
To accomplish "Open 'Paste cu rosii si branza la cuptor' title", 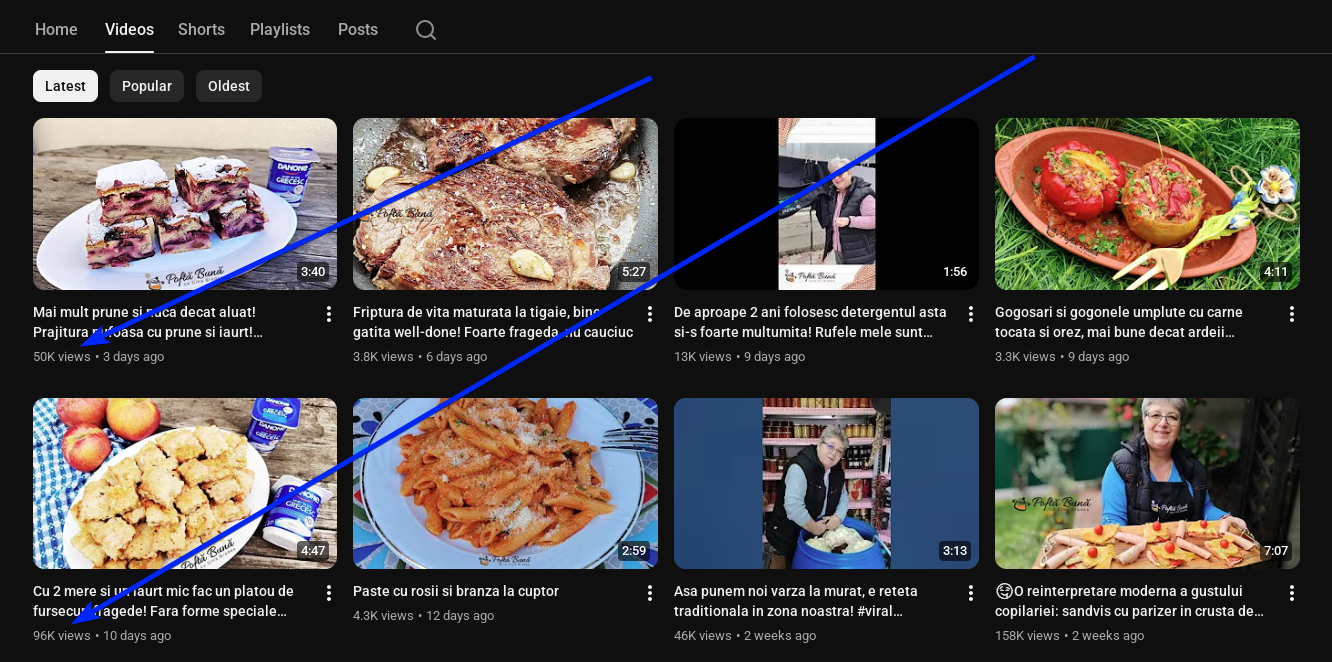I will (x=456, y=591).
